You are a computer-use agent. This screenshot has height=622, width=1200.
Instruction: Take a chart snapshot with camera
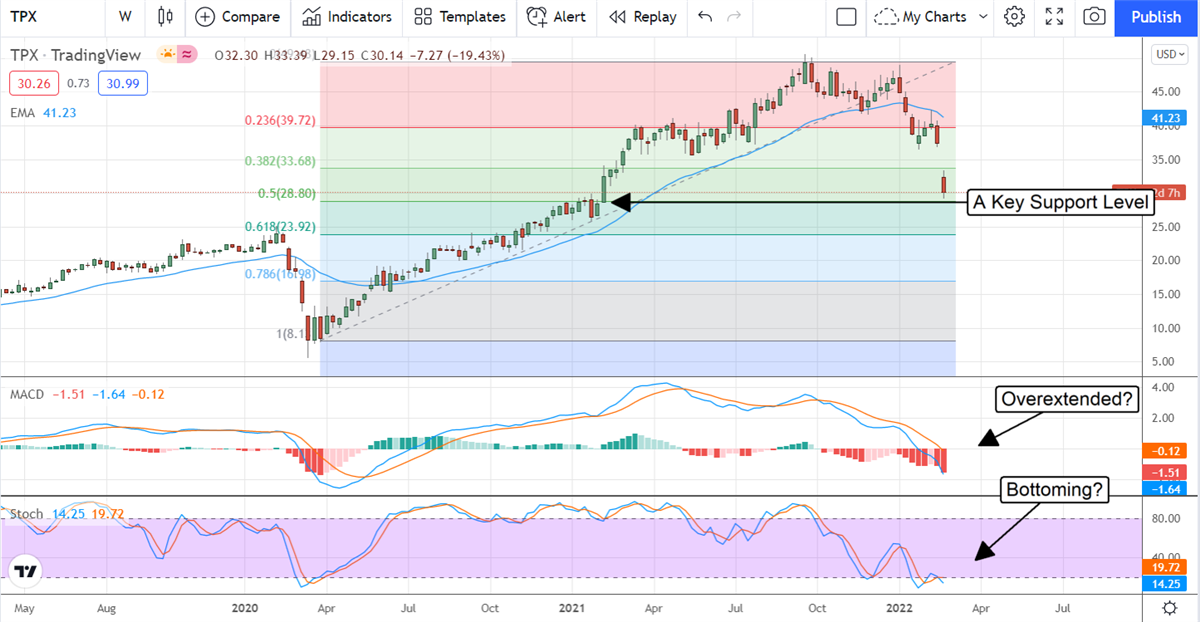pos(1095,16)
